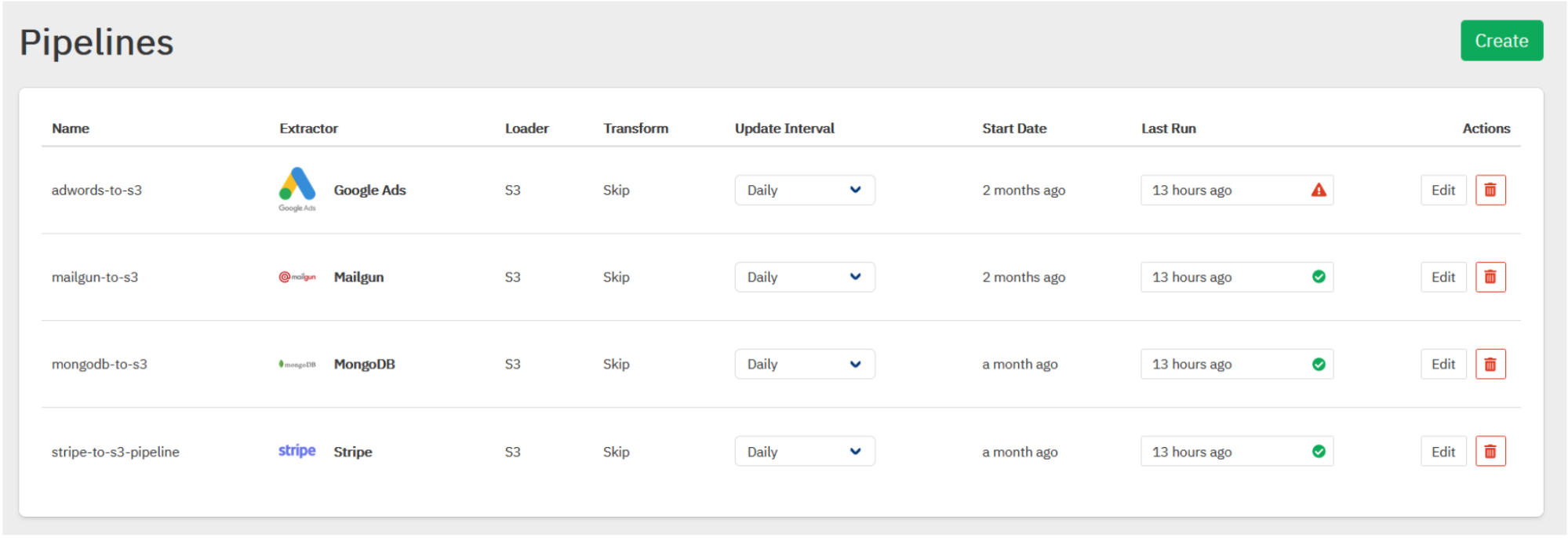Click the Stripe logo icon
Viewport: 1568px width, 538px height.
point(297,451)
